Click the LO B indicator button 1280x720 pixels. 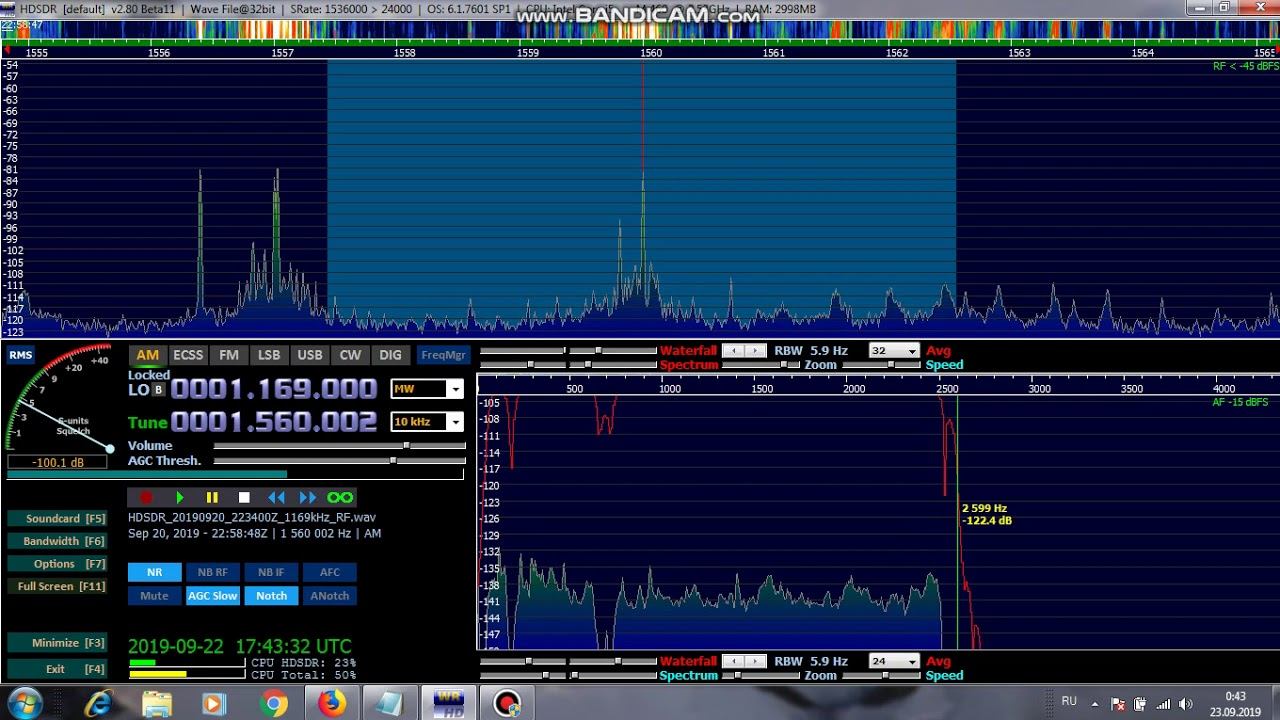point(158,390)
